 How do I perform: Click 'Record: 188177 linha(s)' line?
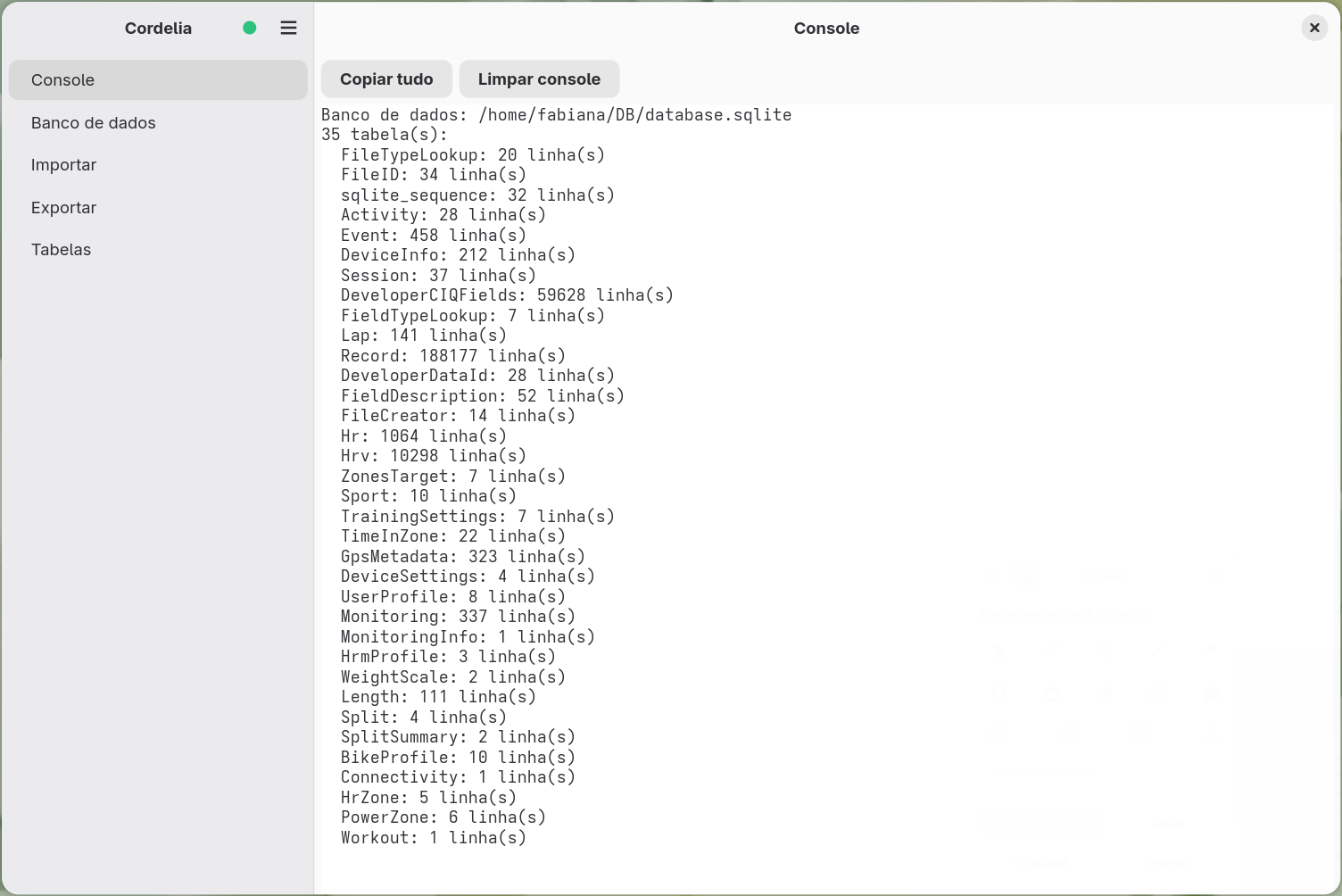pyautogui.click(x=453, y=356)
